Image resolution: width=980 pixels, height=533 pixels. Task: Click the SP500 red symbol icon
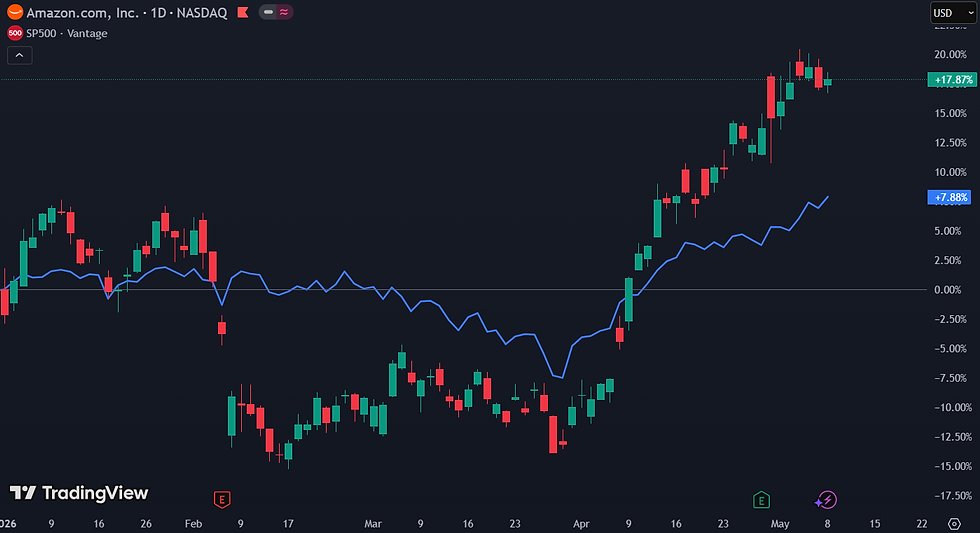tap(15, 33)
